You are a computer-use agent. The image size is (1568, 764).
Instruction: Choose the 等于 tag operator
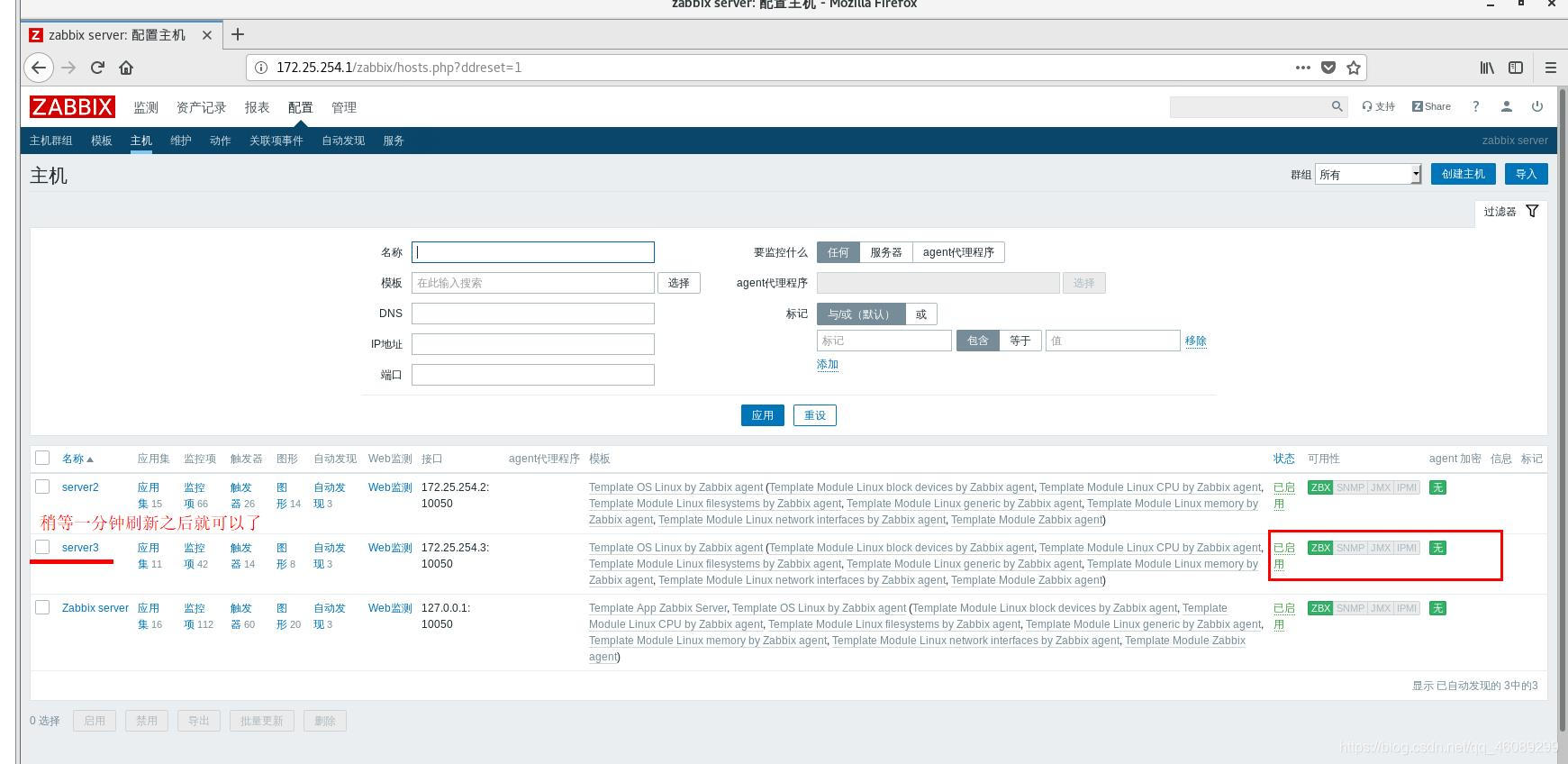coord(1020,341)
